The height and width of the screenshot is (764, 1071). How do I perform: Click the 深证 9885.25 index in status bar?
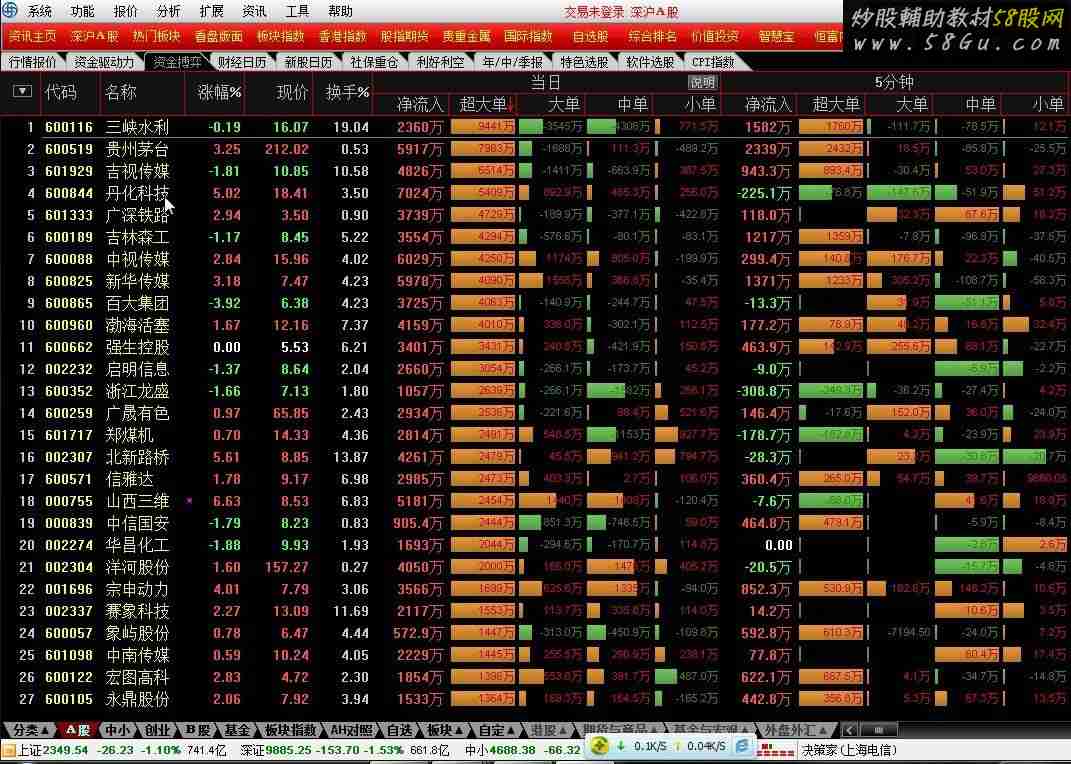pyautogui.click(x=276, y=750)
